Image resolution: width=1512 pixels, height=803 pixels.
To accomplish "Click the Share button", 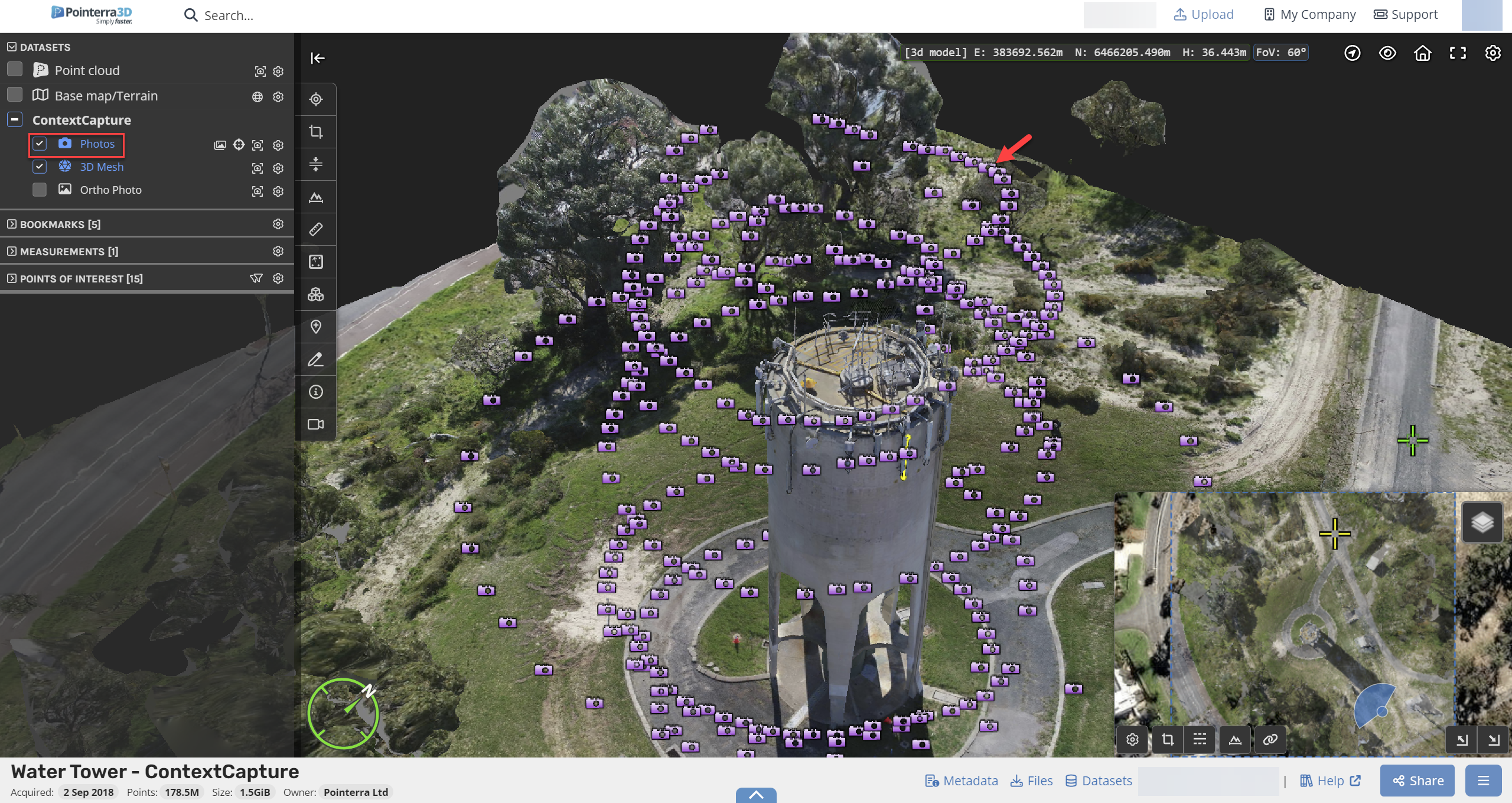I will [x=1417, y=781].
